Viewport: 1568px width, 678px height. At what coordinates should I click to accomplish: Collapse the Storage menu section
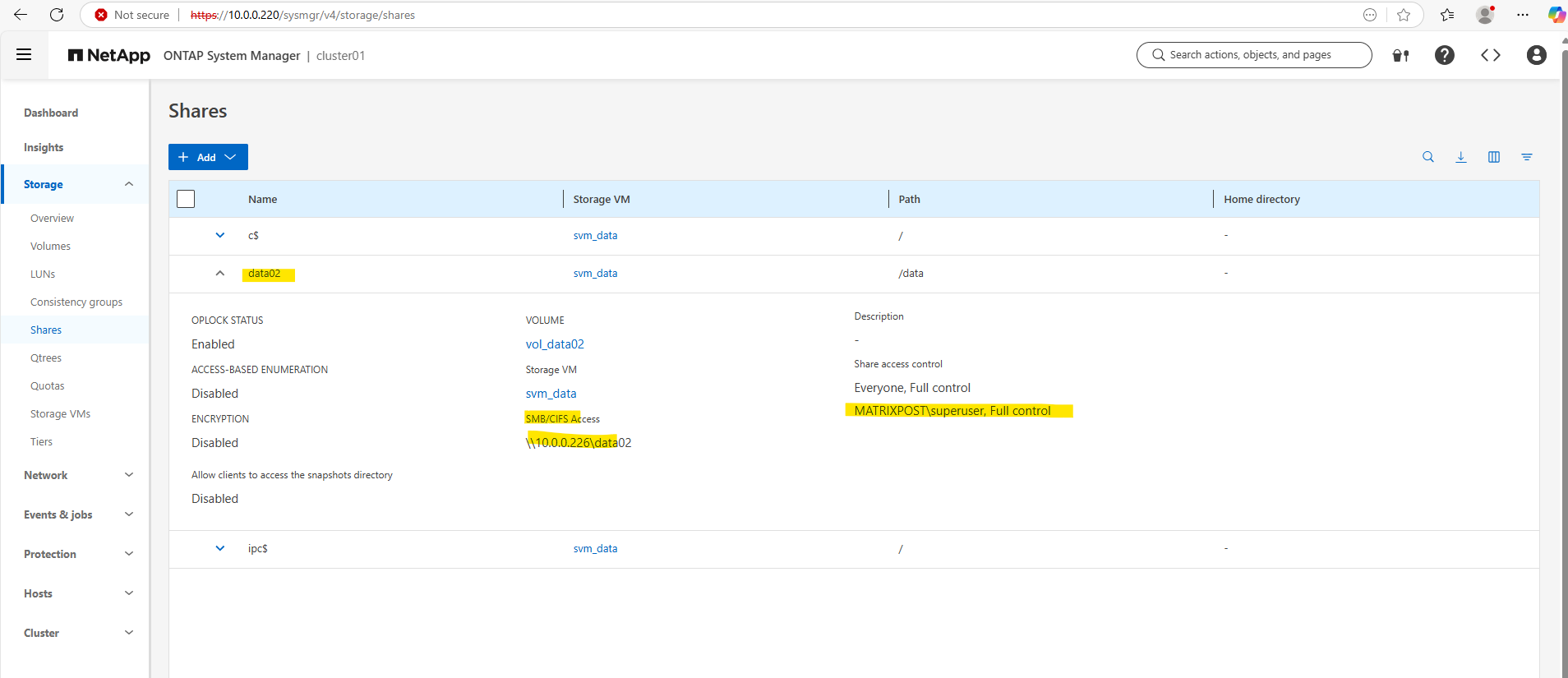pos(129,184)
